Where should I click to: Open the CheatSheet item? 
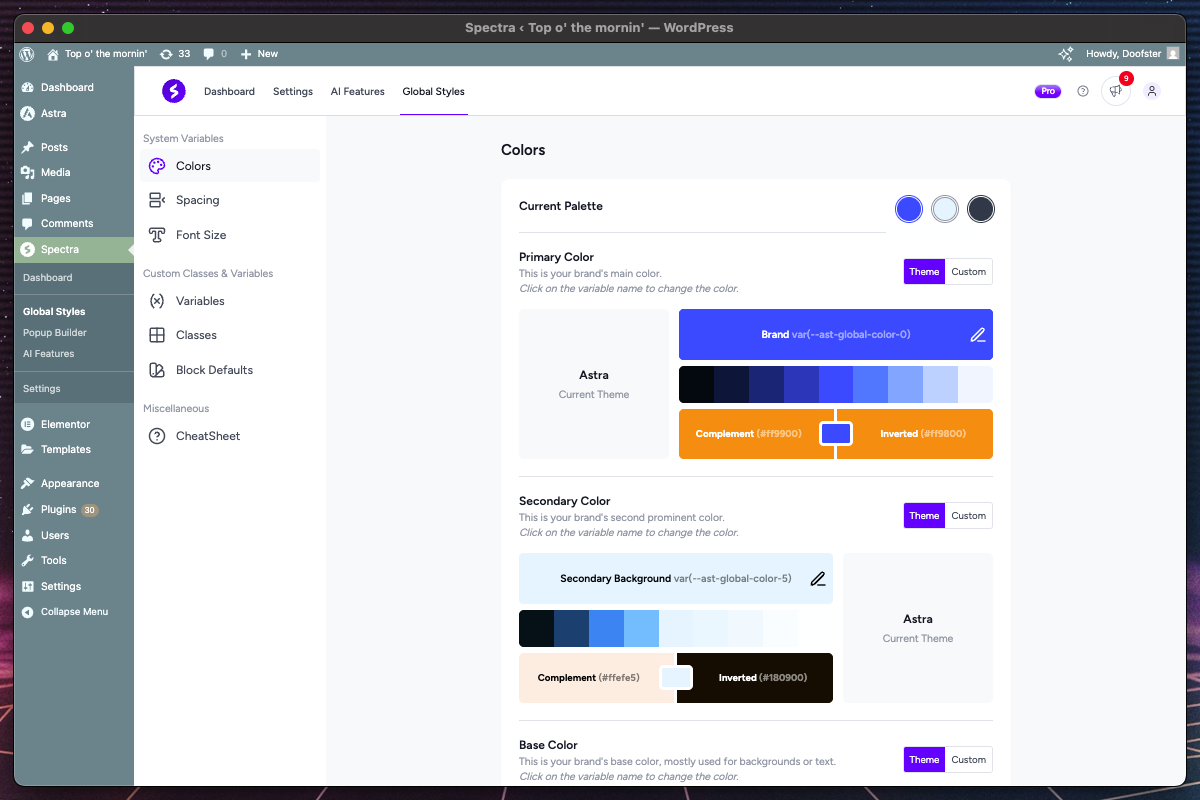click(x=207, y=436)
